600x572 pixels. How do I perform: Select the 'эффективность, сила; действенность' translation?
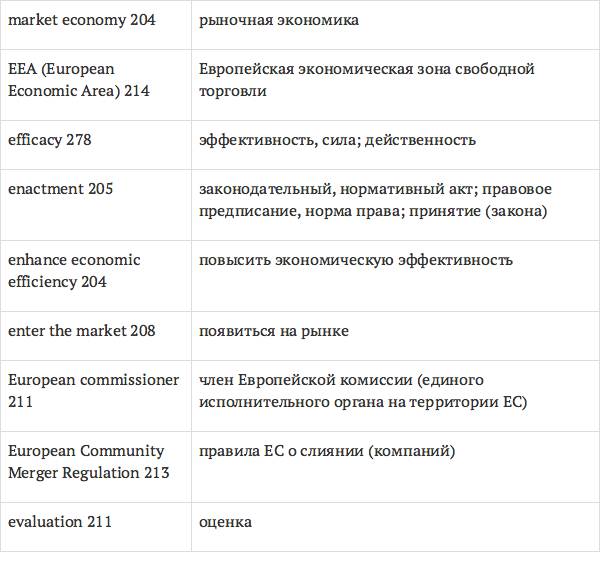pos(337,140)
